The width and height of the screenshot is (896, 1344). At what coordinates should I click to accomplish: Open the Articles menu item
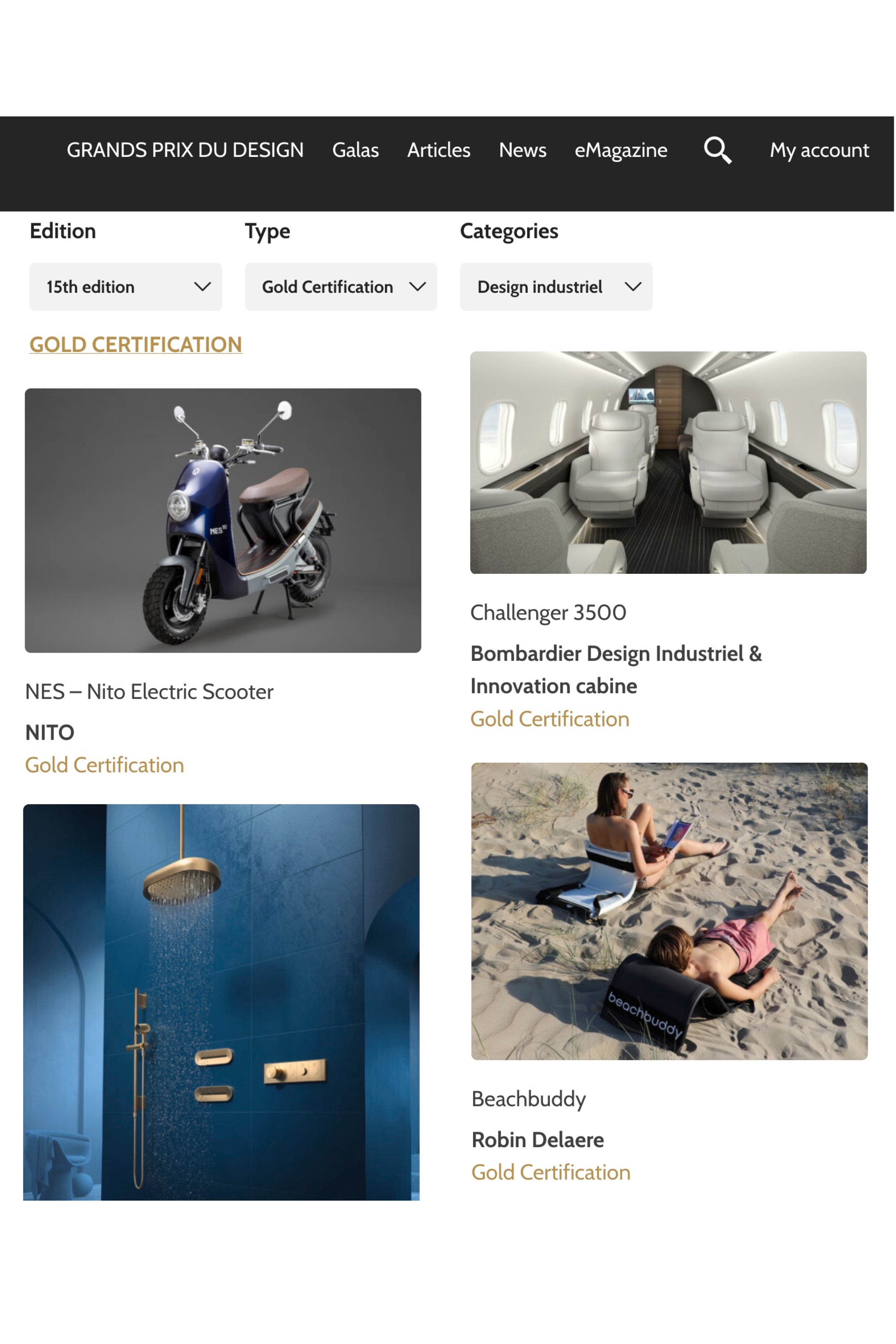(439, 150)
